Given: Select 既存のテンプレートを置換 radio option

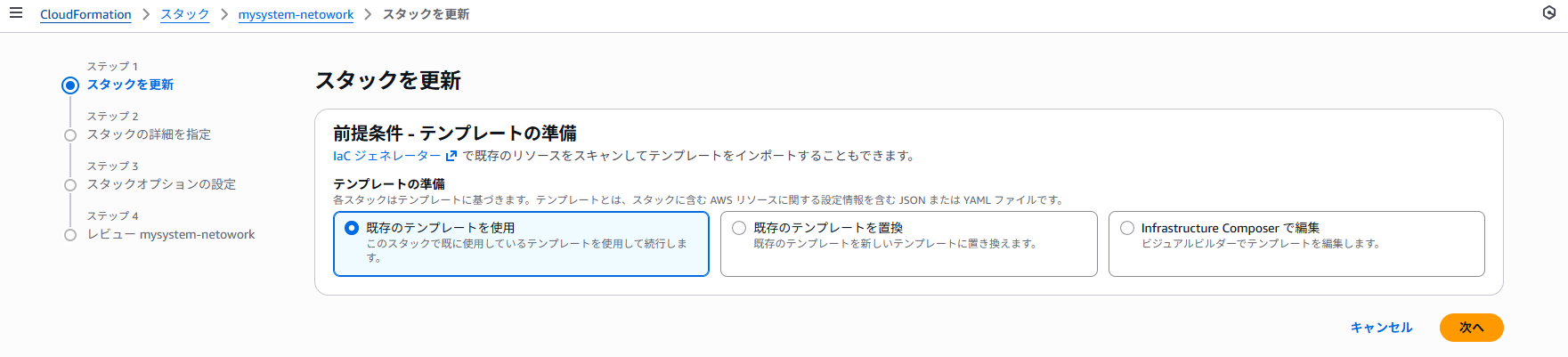Looking at the screenshot, I should tap(739, 228).
